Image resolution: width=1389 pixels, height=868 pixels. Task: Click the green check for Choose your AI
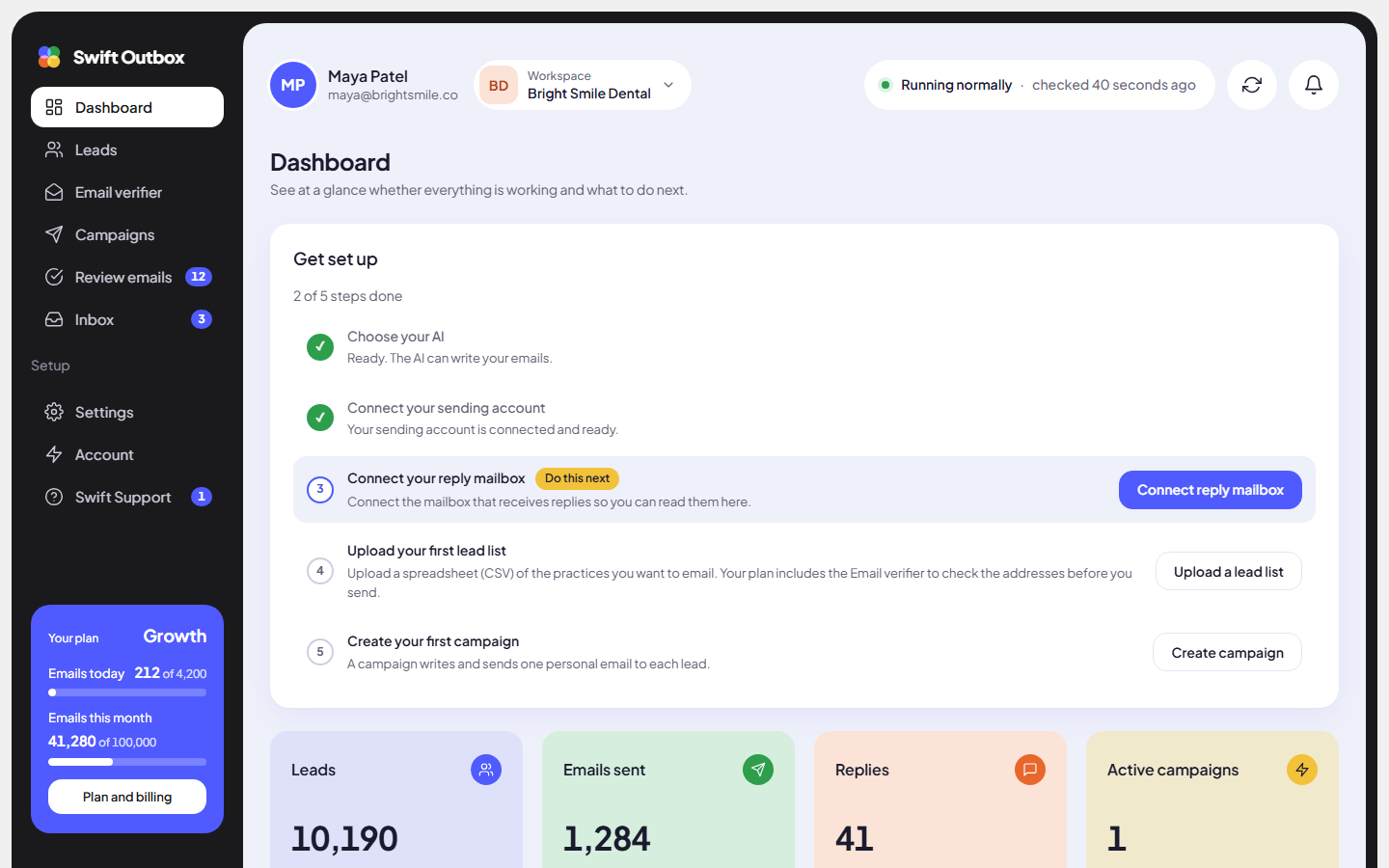[320, 346]
